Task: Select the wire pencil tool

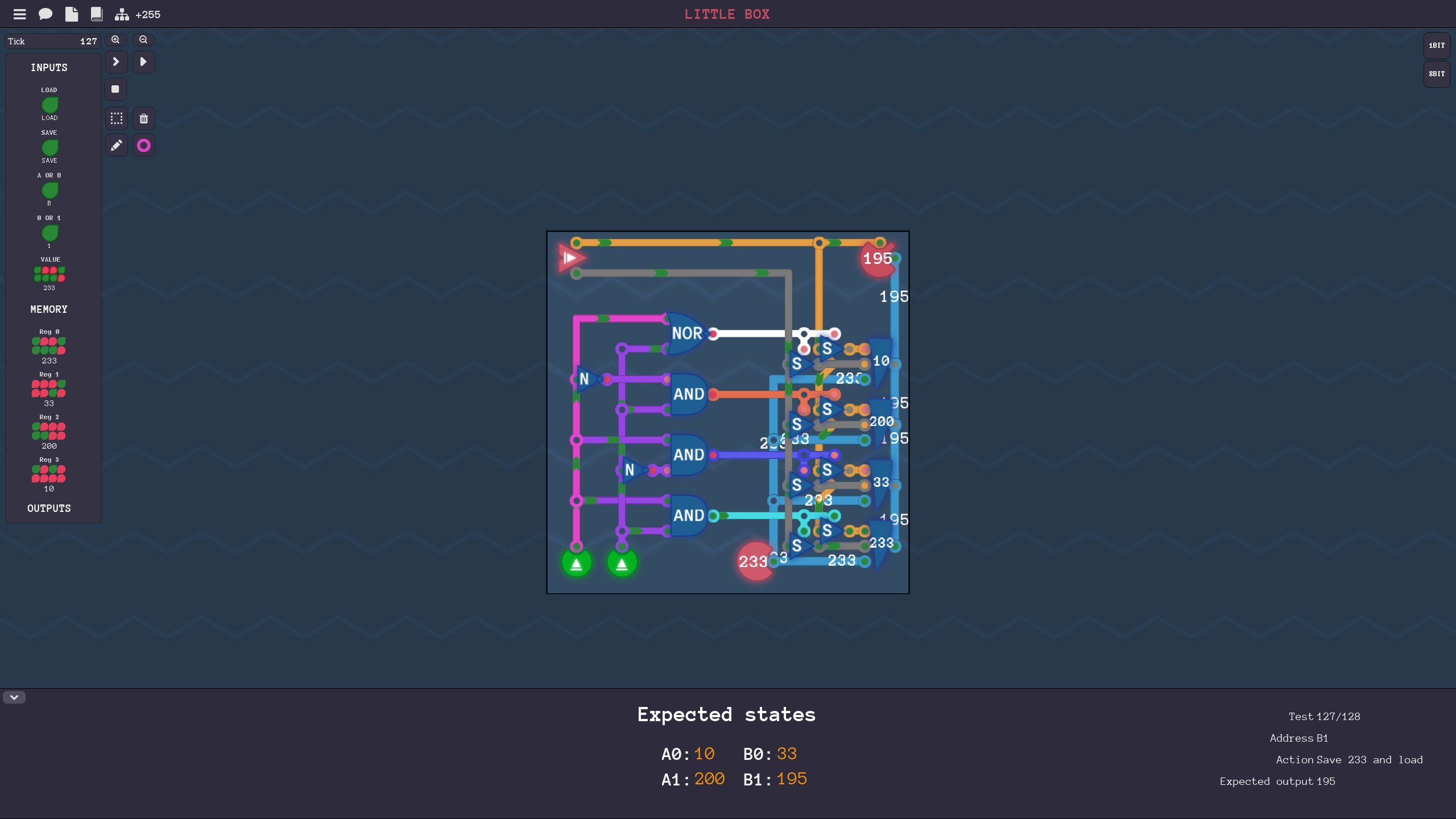Action: coord(116,146)
